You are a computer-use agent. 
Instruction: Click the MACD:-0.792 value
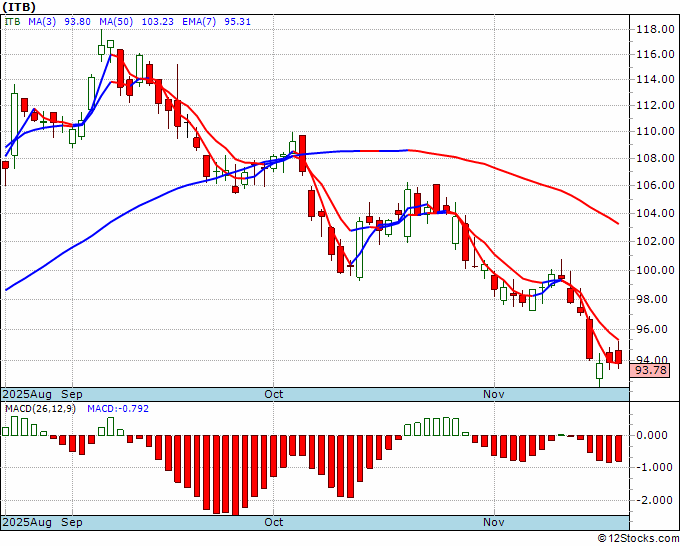pos(118,409)
